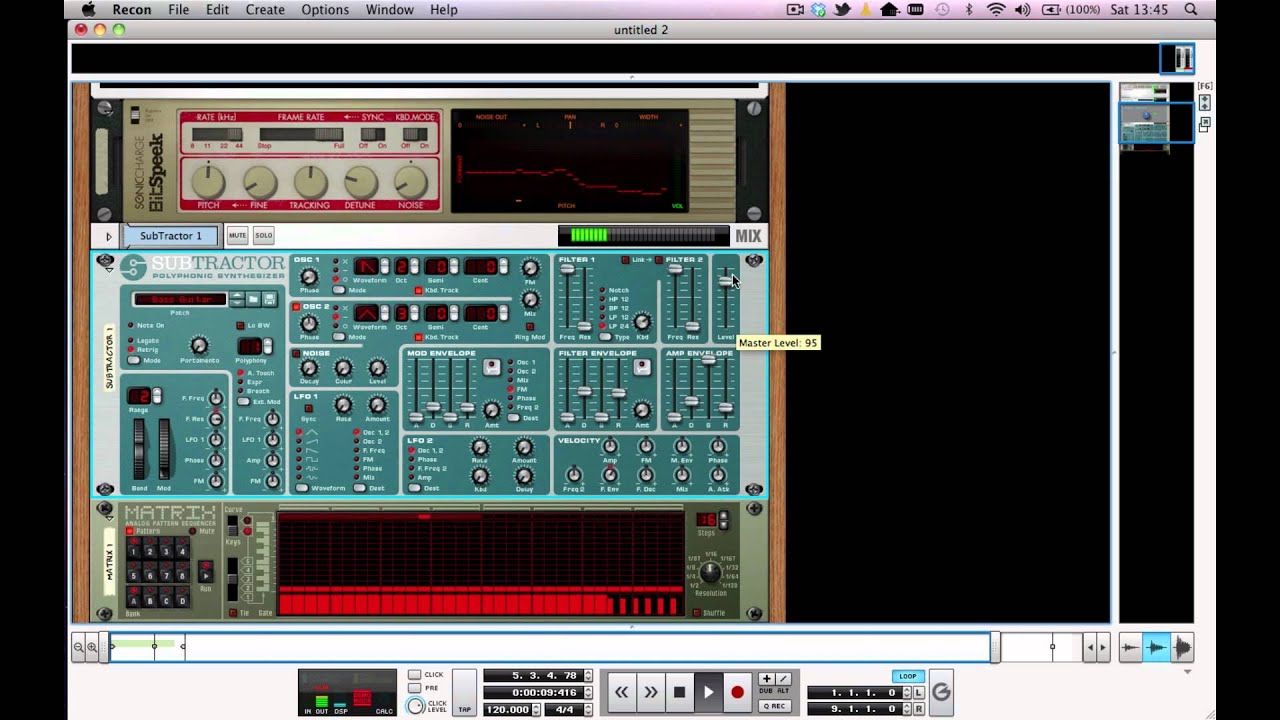The height and width of the screenshot is (720, 1280).
Task: Change the Matrix Steps count arrows
Action: pos(723,520)
